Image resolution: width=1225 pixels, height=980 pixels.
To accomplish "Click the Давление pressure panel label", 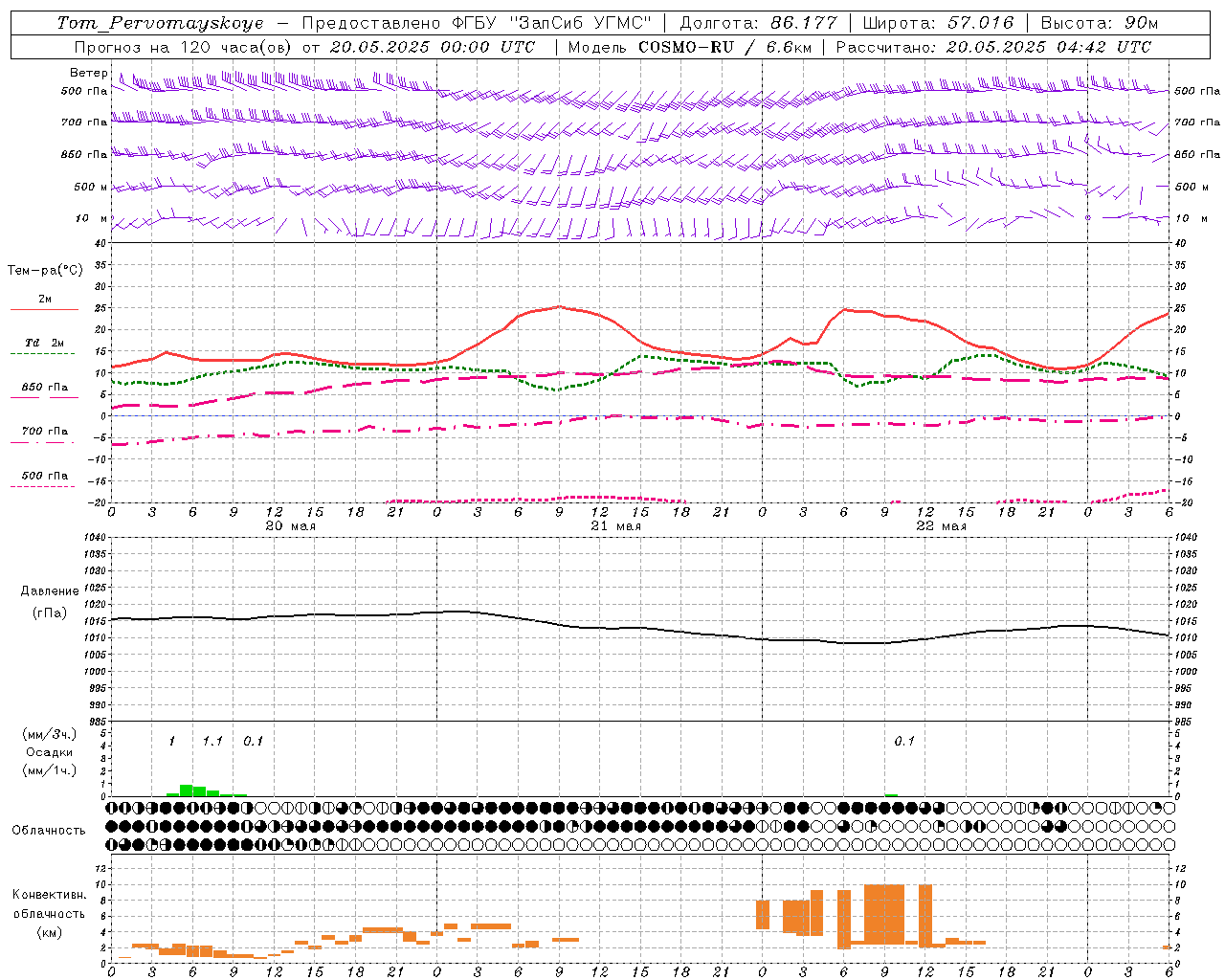I will [x=50, y=591].
